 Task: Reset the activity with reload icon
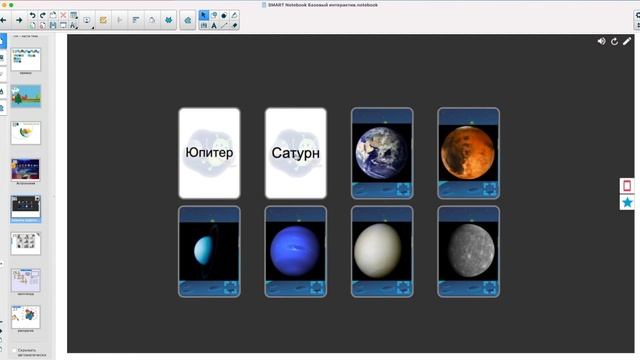point(614,41)
